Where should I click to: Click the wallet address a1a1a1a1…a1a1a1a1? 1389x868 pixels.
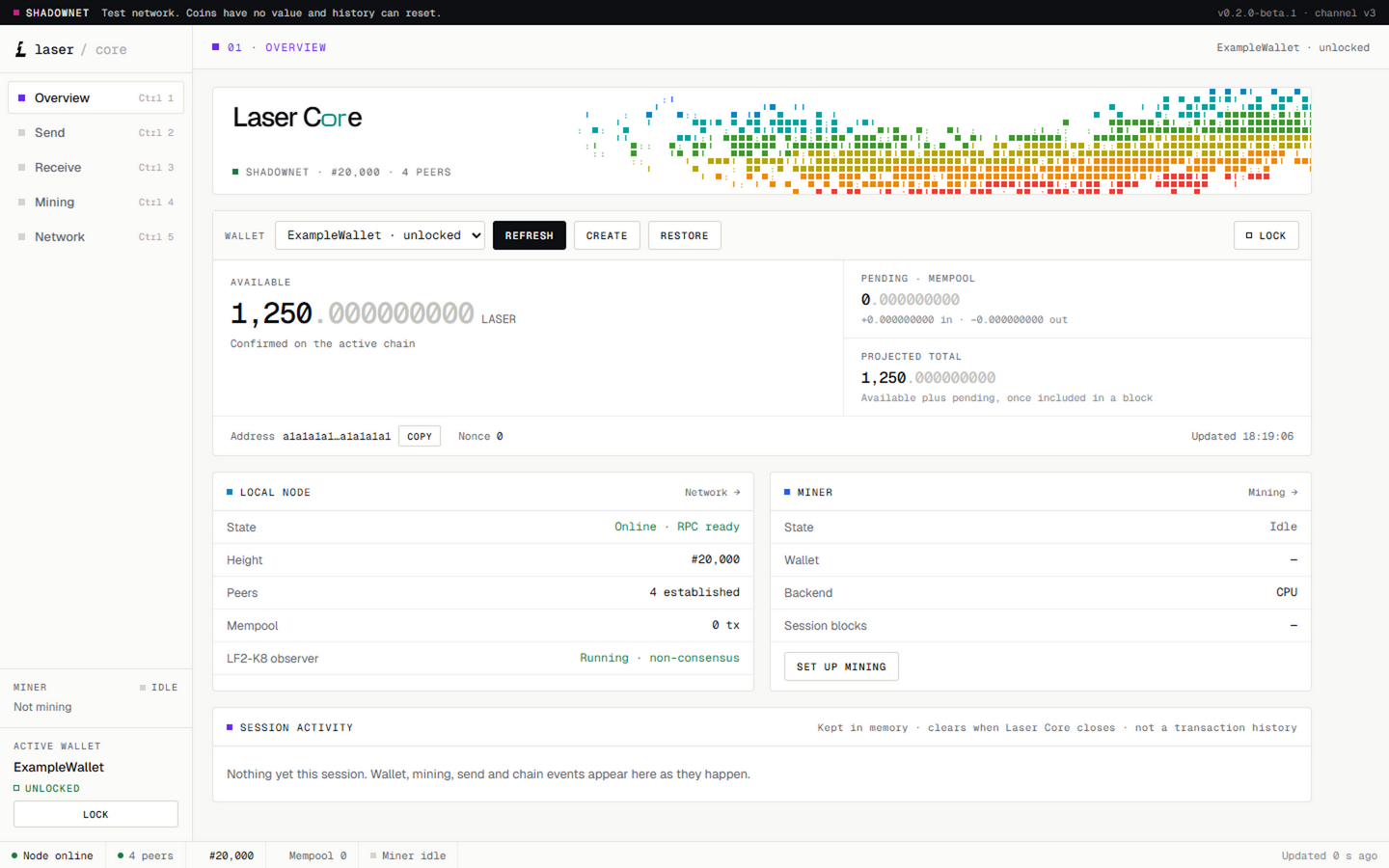337,436
